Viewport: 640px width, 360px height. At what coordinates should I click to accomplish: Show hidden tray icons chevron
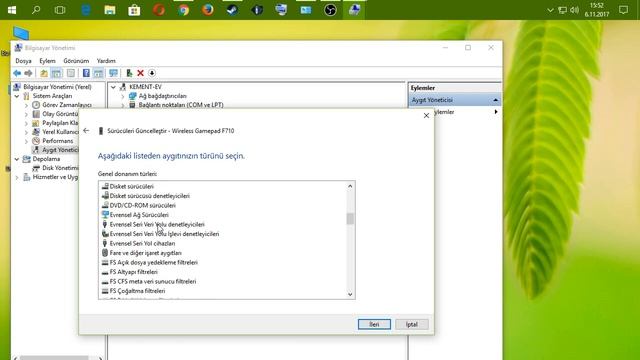[550, 10]
